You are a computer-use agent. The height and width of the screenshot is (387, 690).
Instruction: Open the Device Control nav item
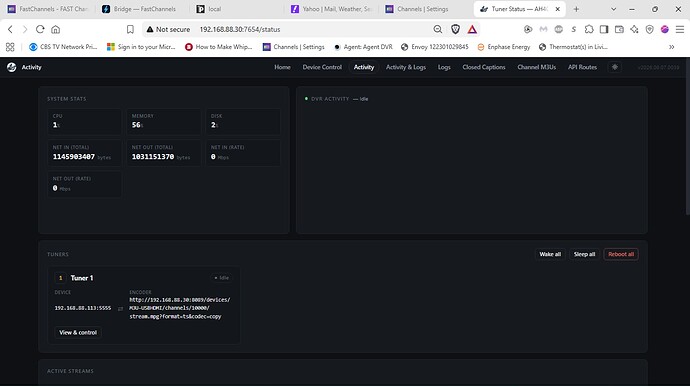[322, 67]
